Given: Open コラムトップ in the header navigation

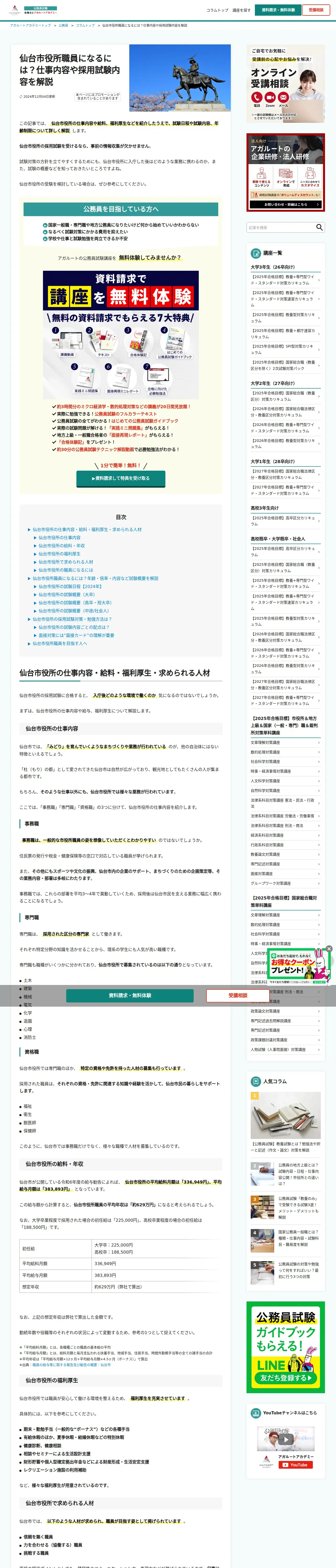Looking at the screenshot, I should tap(217, 10).
